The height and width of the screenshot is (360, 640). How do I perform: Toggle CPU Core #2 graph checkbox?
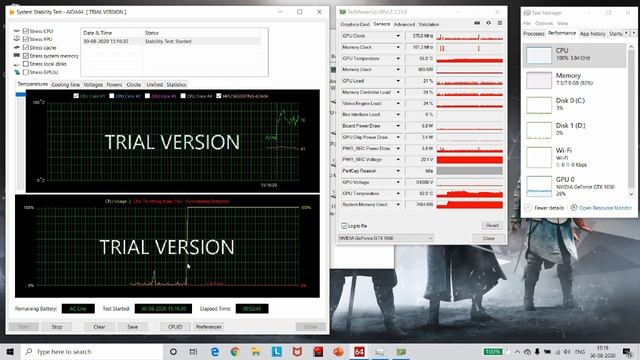click(111, 96)
